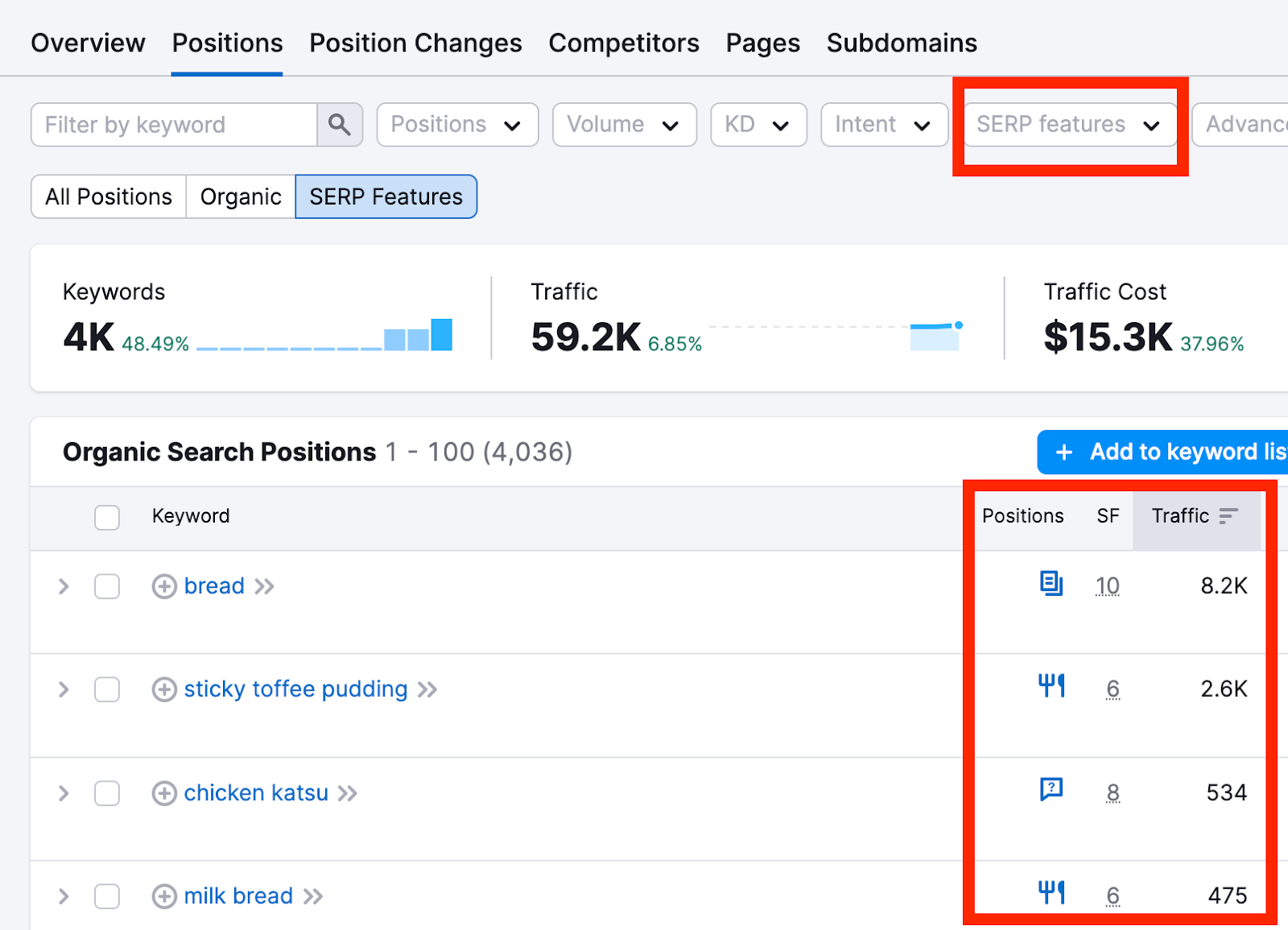1288x930 pixels.
Task: Open the Intent filter dropdown
Action: tap(884, 125)
